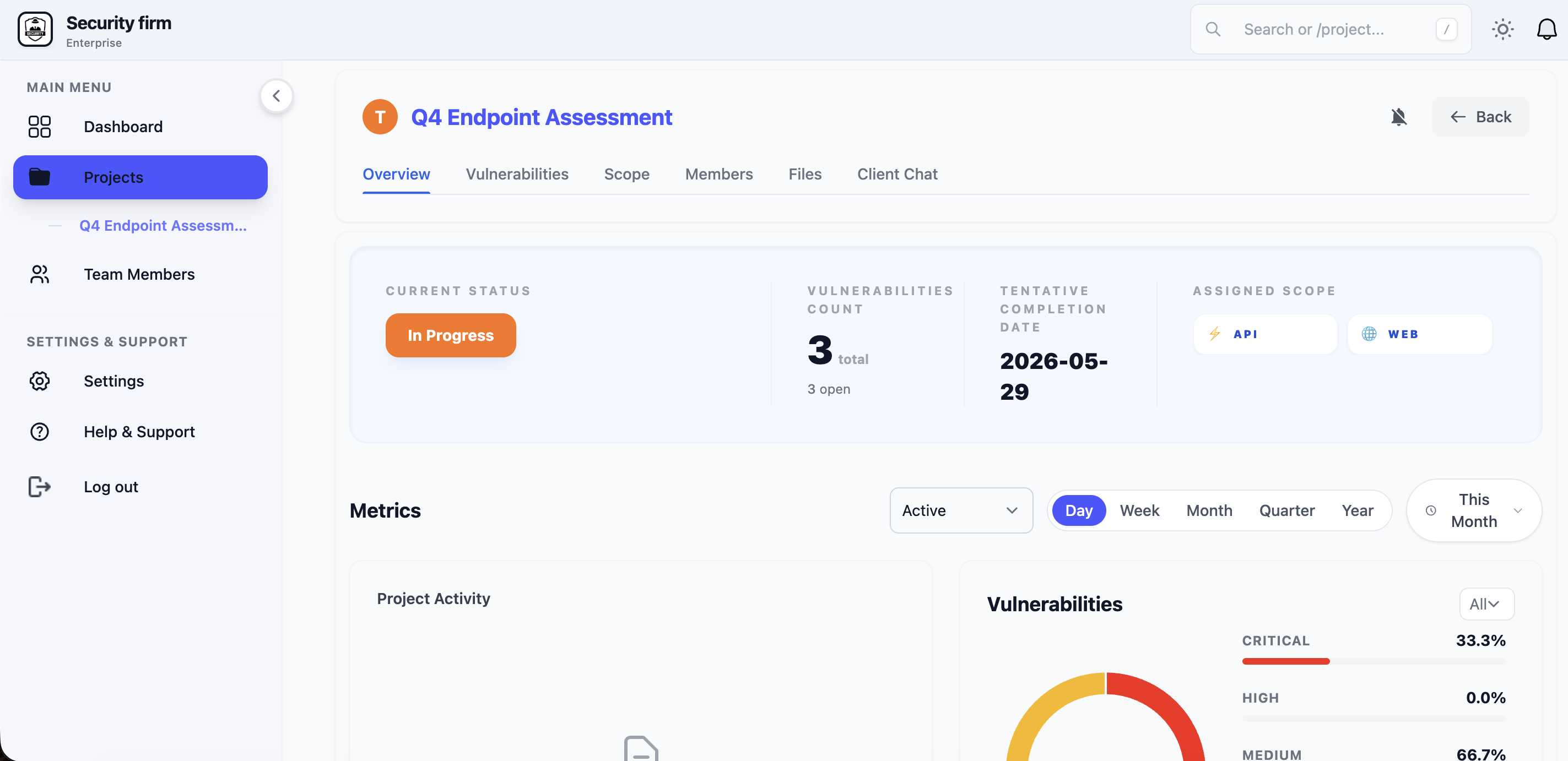This screenshot has height=761, width=1568.
Task: Click the Search or /project input field
Action: click(1331, 29)
